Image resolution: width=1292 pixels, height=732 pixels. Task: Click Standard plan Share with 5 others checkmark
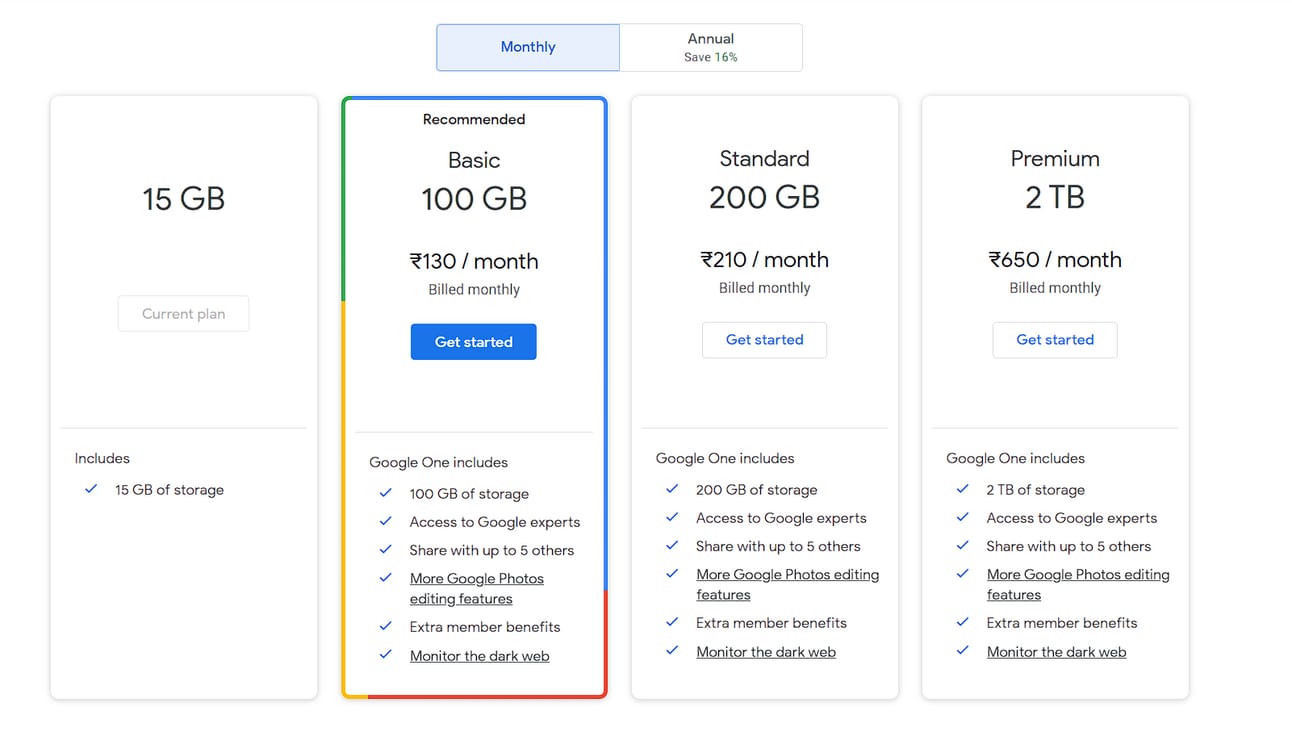672,545
